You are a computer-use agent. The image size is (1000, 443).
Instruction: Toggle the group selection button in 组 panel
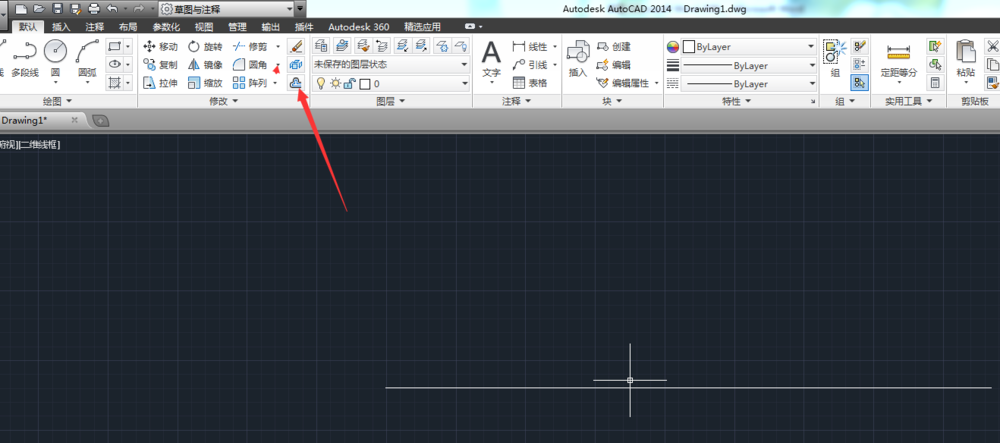coord(859,84)
